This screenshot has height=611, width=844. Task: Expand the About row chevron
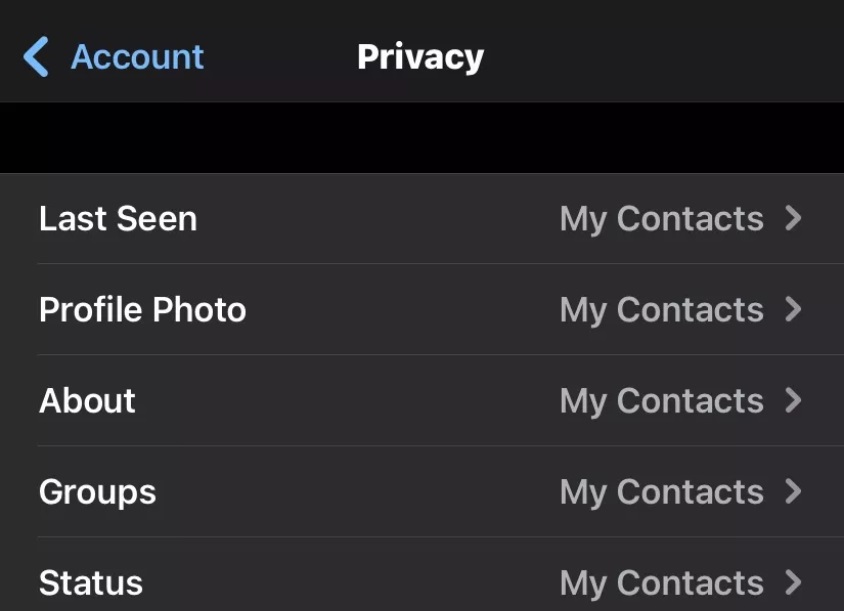[793, 400]
